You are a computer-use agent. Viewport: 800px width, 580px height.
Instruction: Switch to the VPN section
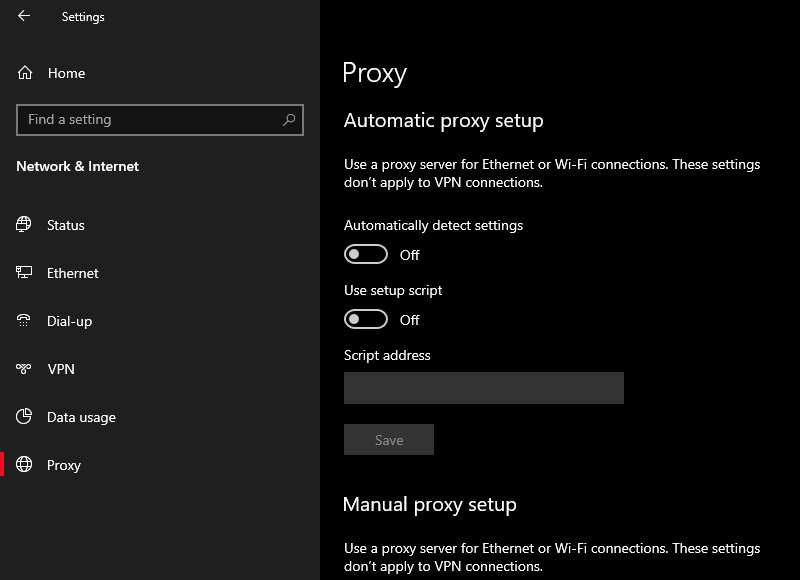pyautogui.click(x=63, y=369)
